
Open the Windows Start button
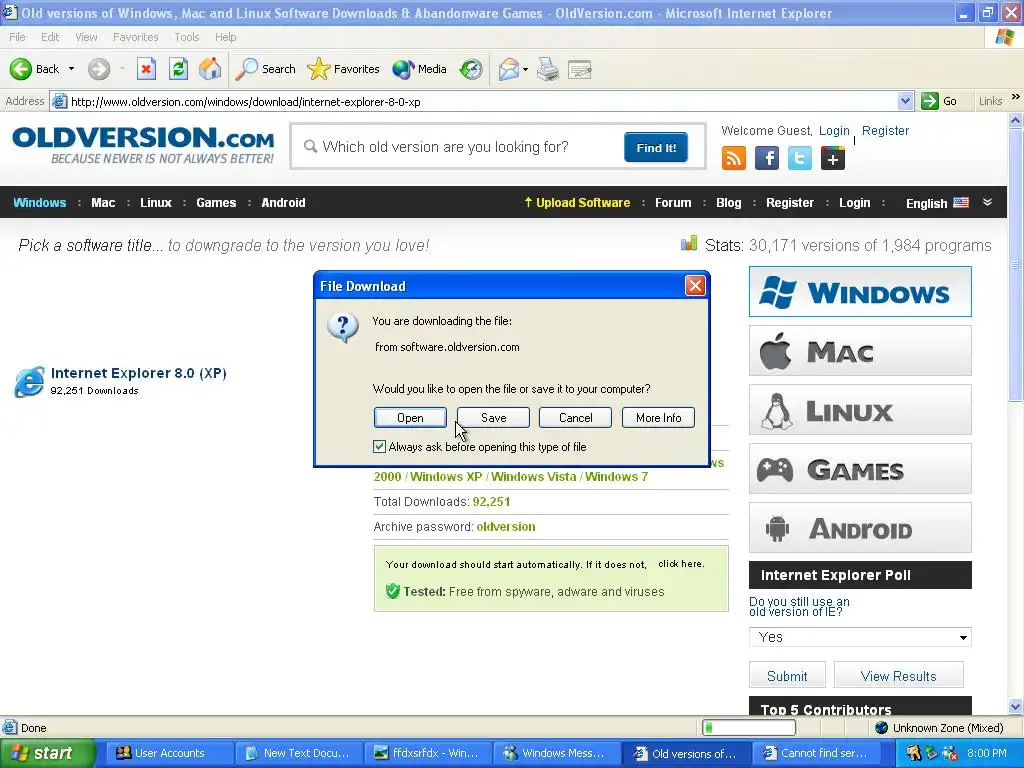(x=48, y=753)
